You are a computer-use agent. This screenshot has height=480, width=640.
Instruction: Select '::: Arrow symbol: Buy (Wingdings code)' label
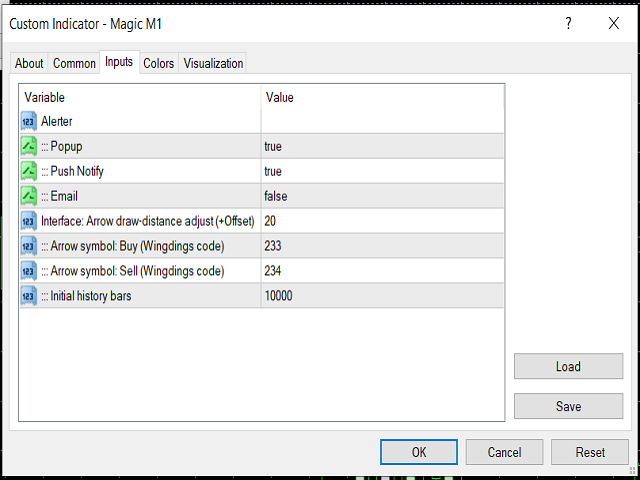[133, 246]
